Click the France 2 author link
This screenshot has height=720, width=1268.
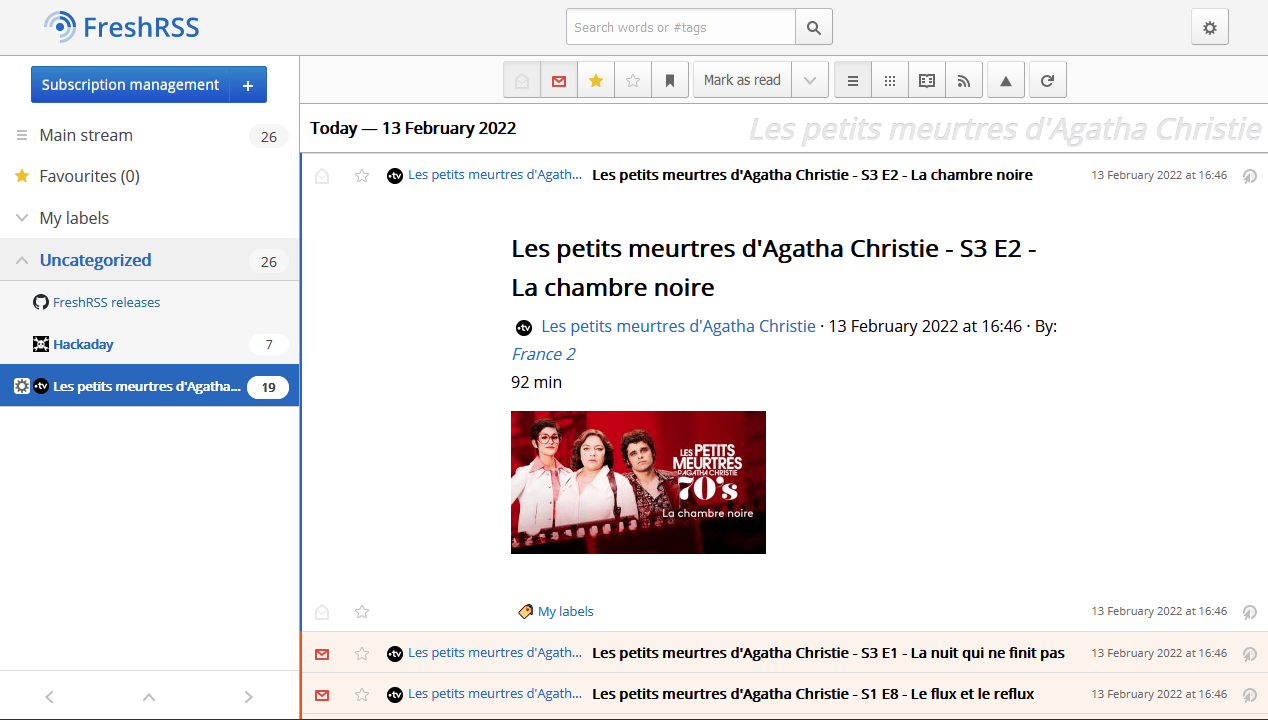543,354
